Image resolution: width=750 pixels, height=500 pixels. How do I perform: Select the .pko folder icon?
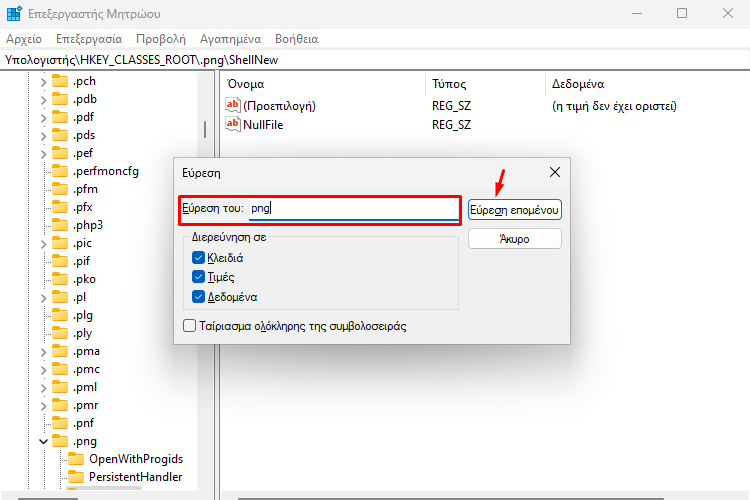pyautogui.click(x=60, y=279)
